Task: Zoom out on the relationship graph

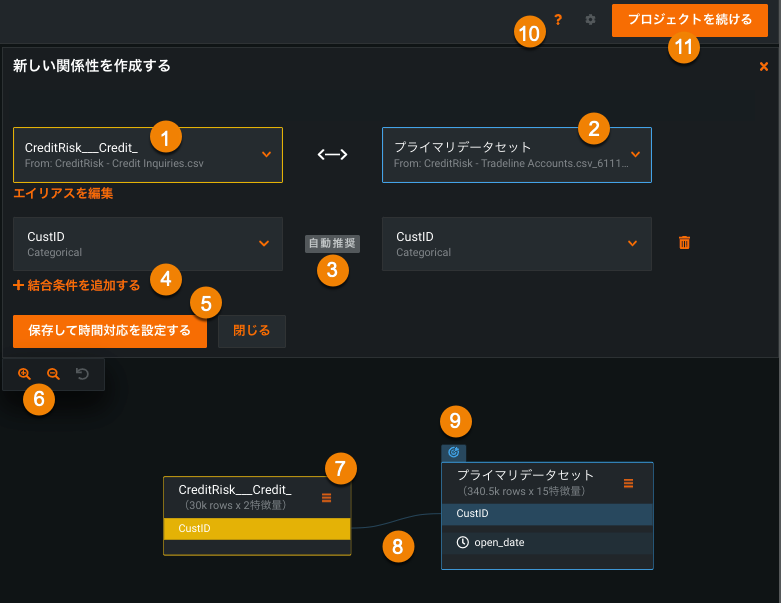Action: (x=53, y=374)
